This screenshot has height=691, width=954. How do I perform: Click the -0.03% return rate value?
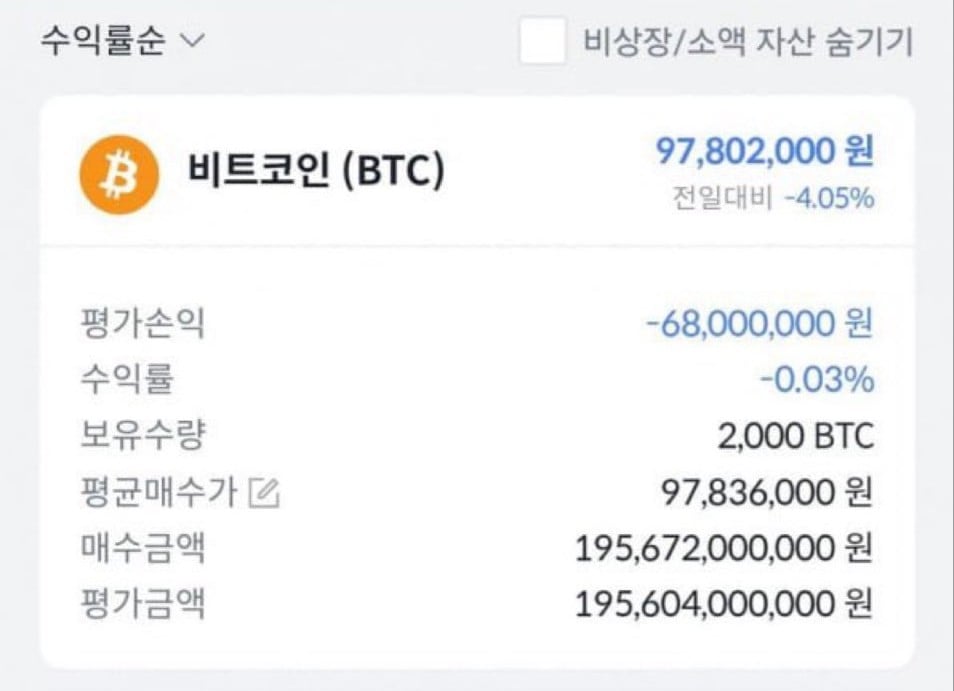click(816, 380)
